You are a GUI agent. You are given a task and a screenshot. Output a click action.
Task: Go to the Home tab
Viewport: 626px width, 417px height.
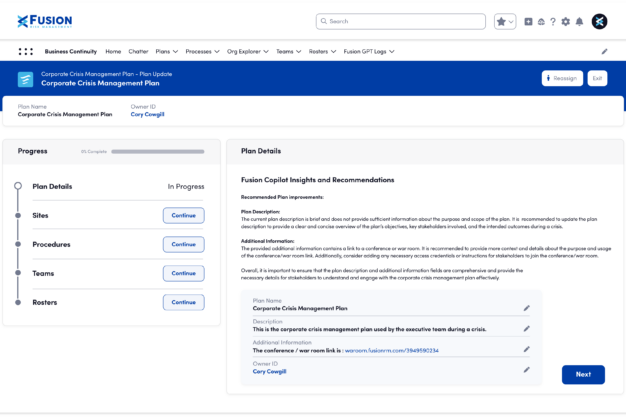tap(113, 52)
